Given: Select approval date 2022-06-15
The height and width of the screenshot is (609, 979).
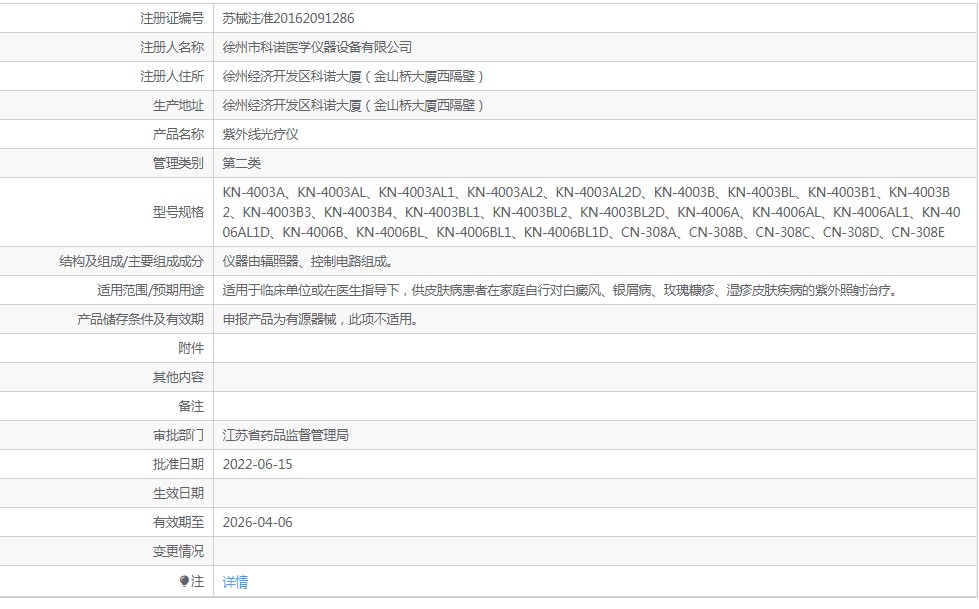Looking at the screenshot, I should click(257, 465).
